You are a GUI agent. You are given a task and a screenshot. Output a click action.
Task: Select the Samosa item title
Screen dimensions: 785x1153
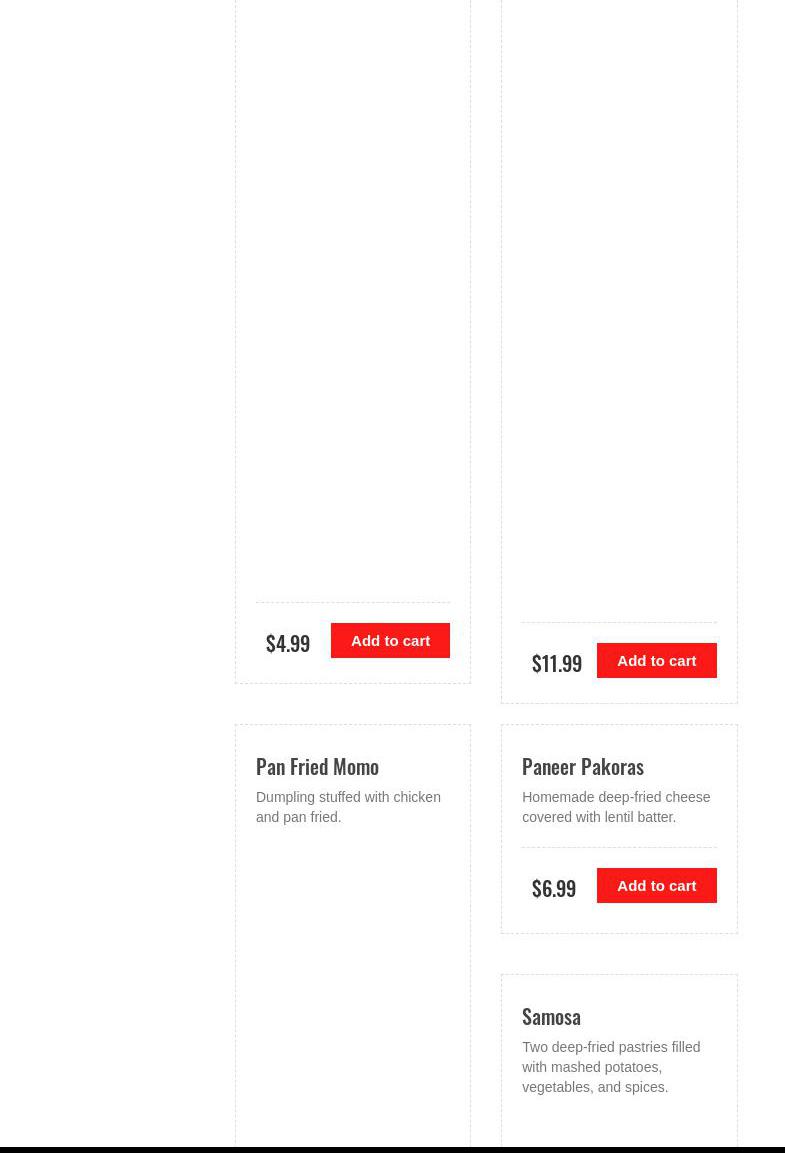coord(551,1017)
